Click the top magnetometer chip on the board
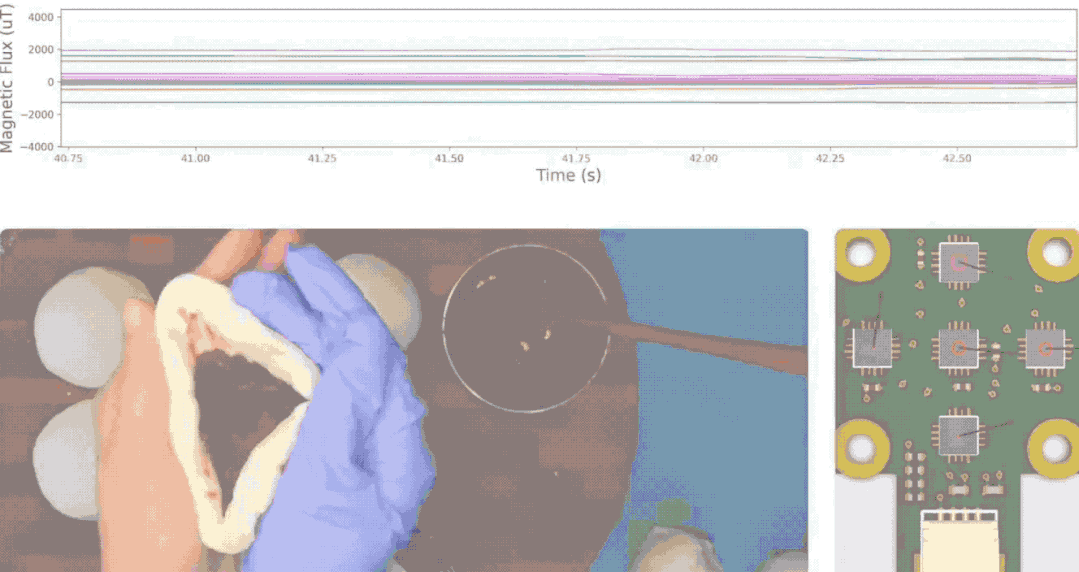This screenshot has height=572, width=1079. coord(958,263)
